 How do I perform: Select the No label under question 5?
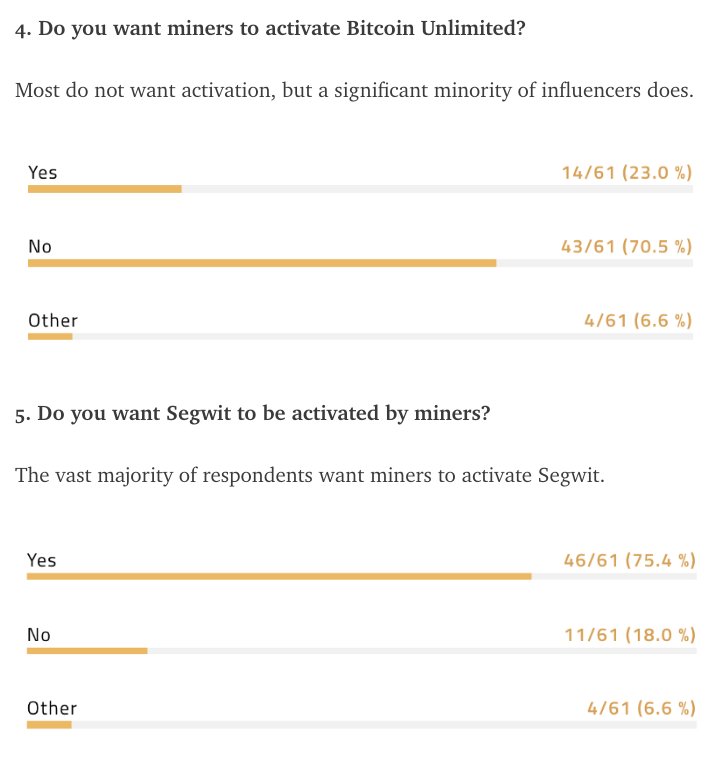click(39, 635)
